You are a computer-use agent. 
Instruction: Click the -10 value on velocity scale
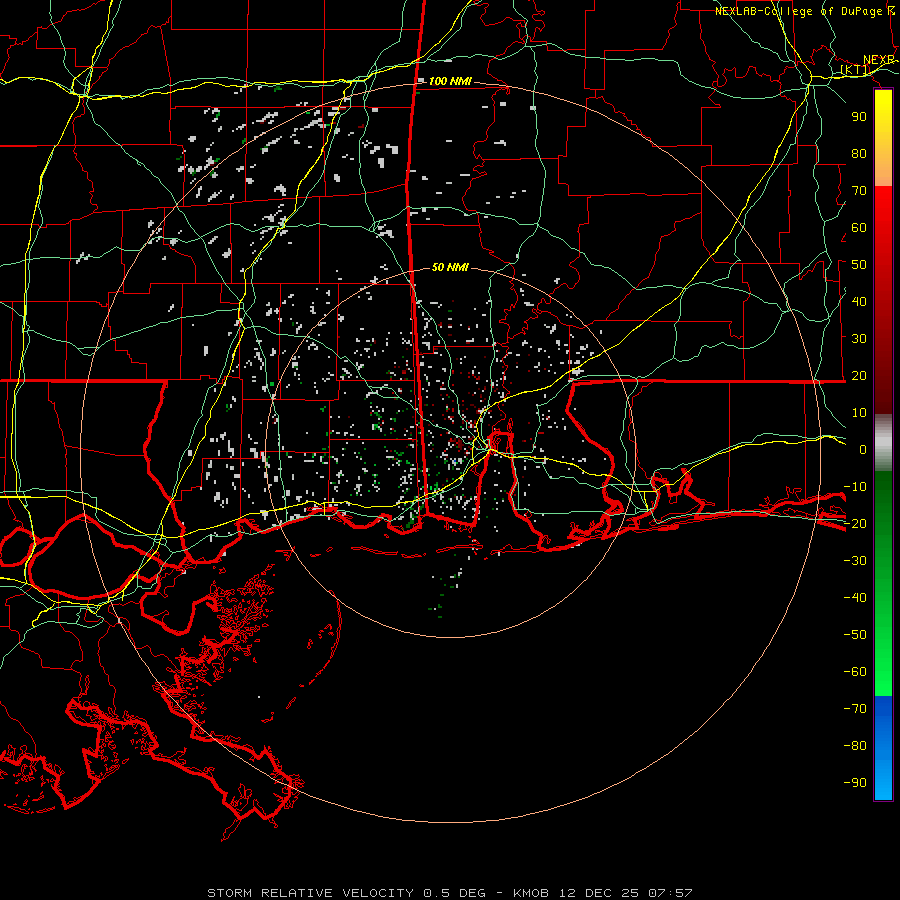pyautogui.click(x=855, y=487)
